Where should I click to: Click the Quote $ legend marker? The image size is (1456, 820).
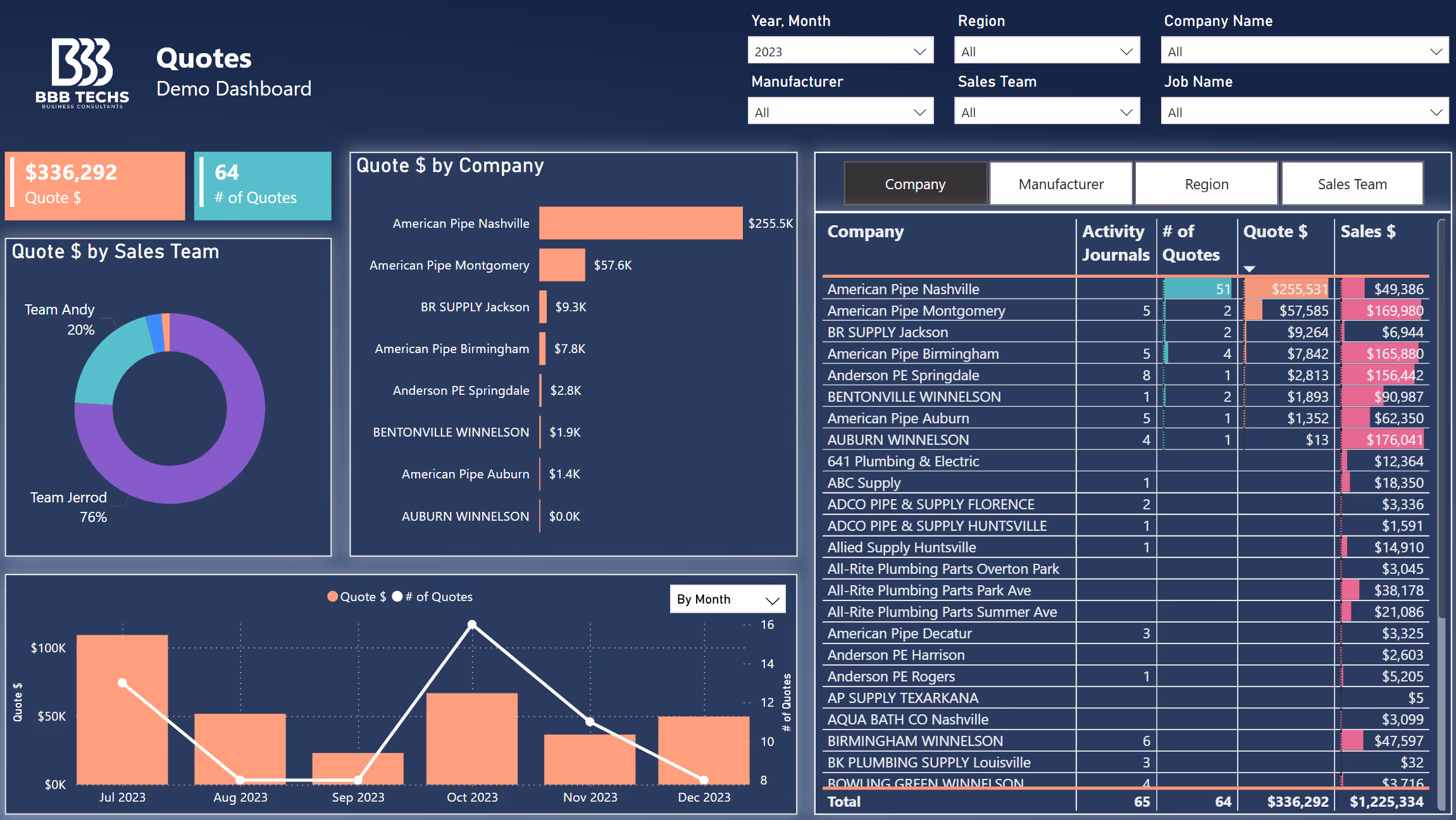click(x=332, y=597)
